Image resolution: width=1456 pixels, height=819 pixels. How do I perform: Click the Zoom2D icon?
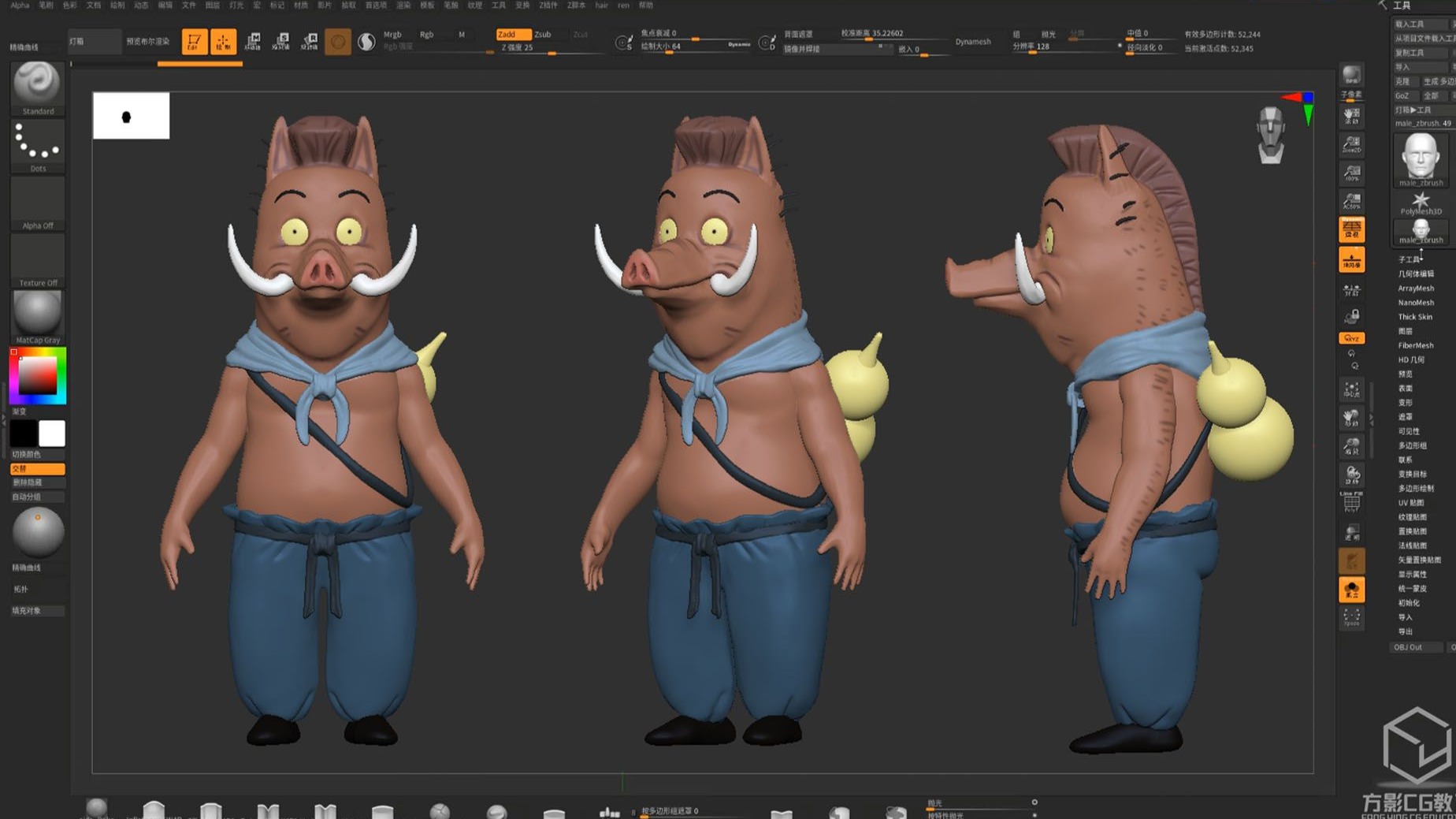(x=1351, y=144)
